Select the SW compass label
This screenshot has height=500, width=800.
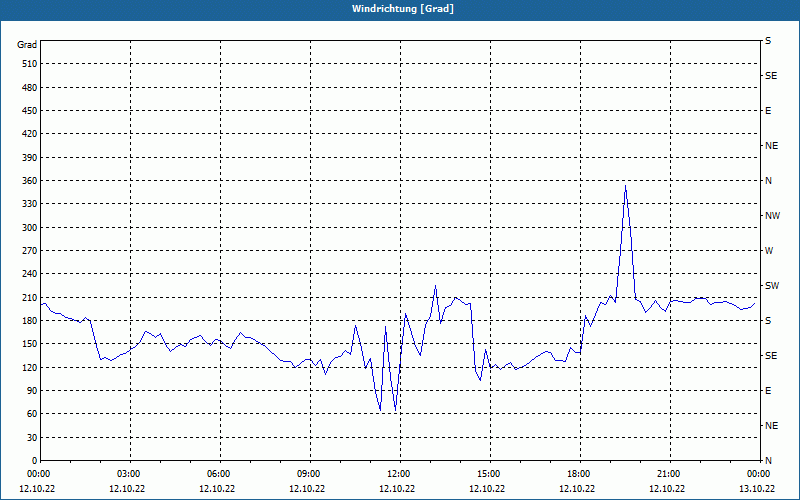click(x=772, y=286)
